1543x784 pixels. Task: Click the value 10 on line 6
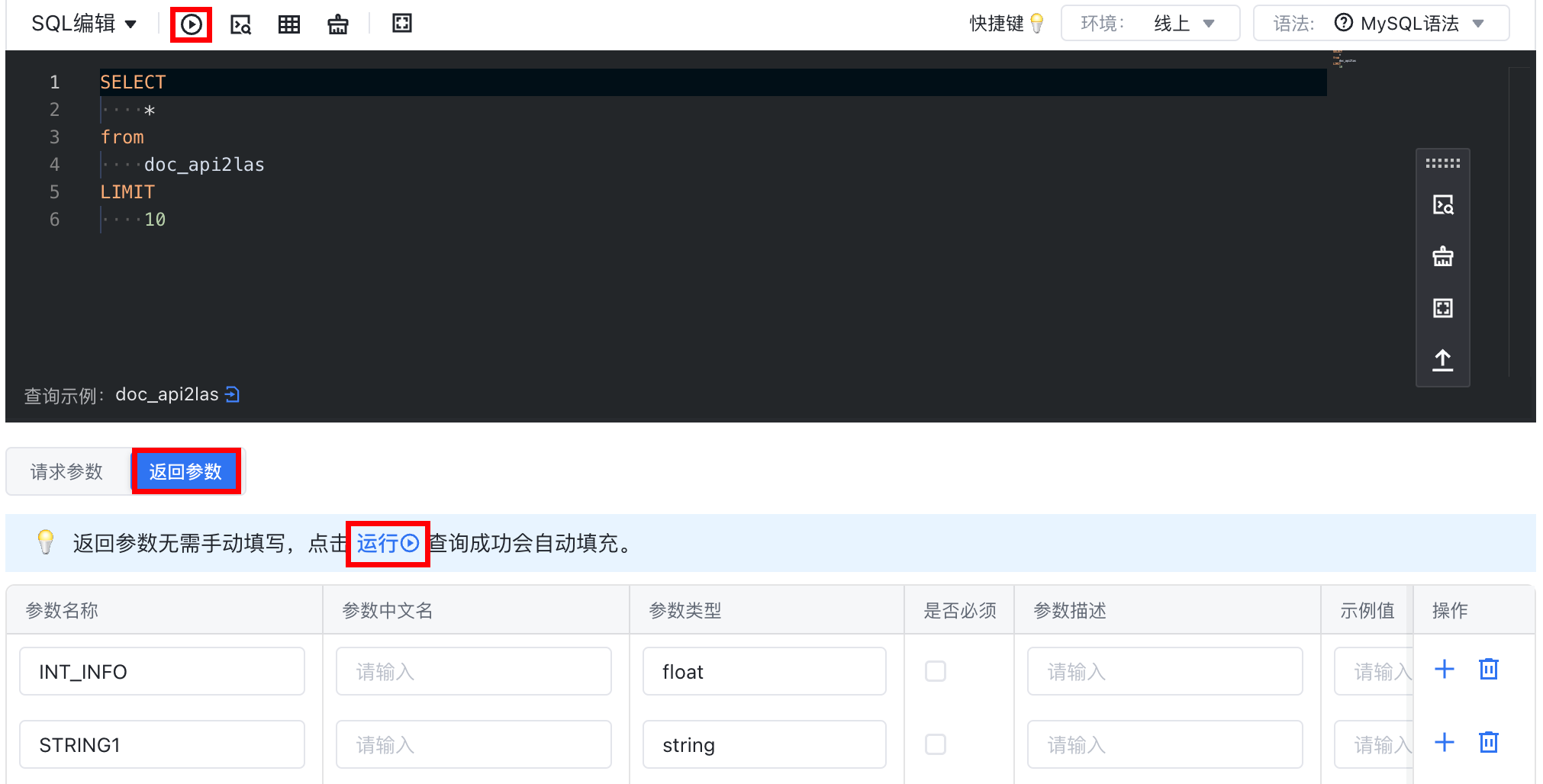pyautogui.click(x=155, y=220)
